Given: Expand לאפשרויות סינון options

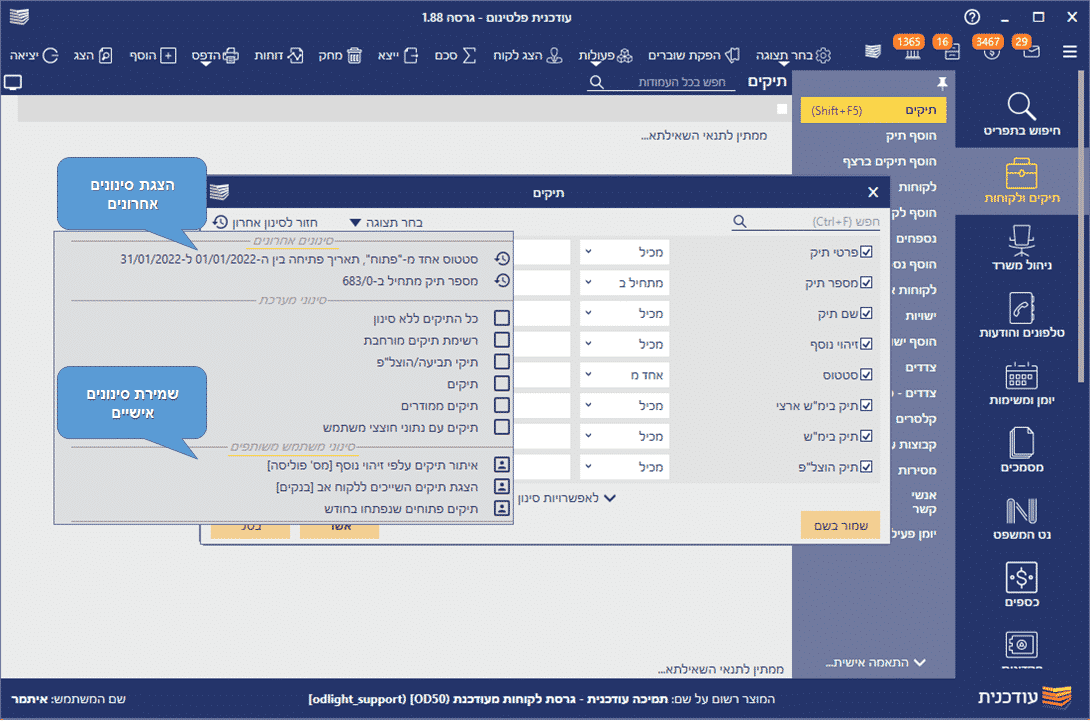Looking at the screenshot, I should coord(567,498).
